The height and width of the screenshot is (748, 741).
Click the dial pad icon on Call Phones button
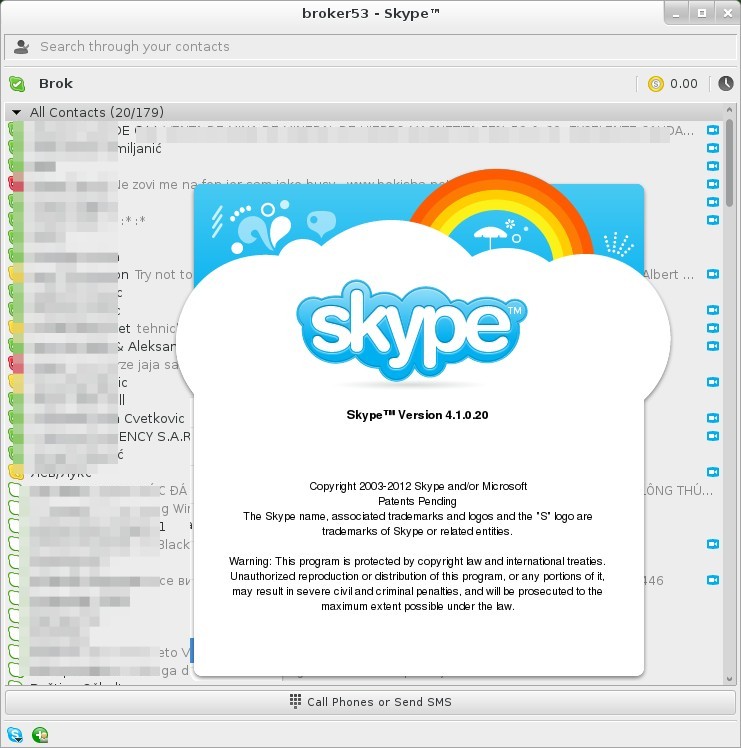295,701
